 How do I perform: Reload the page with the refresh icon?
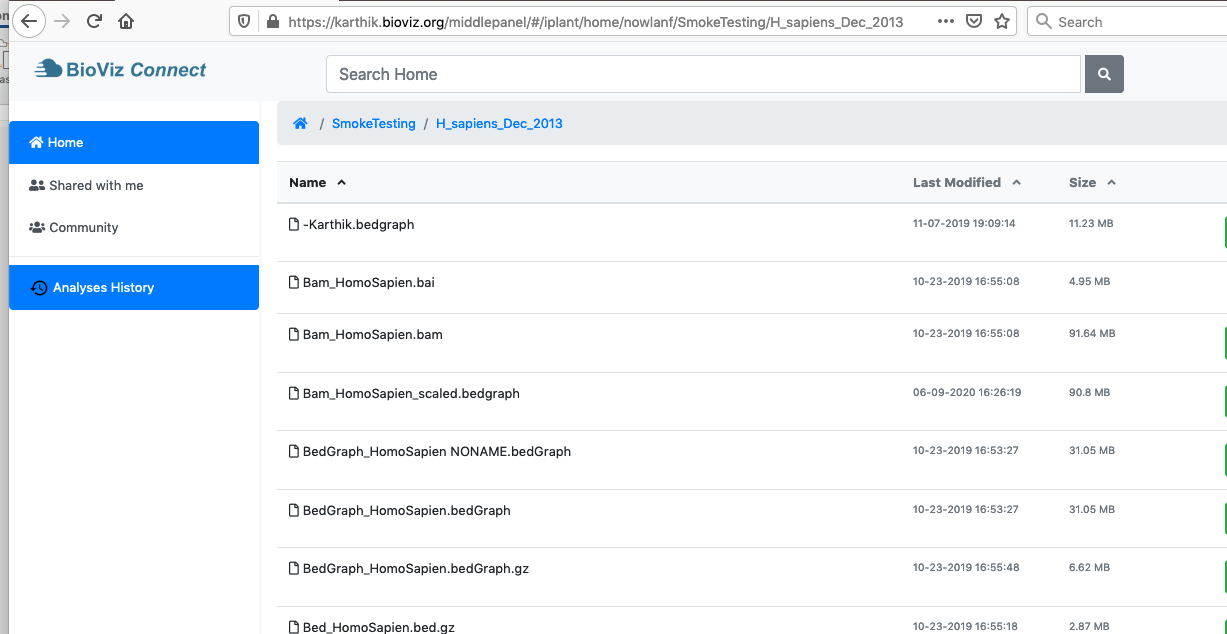coord(94,21)
